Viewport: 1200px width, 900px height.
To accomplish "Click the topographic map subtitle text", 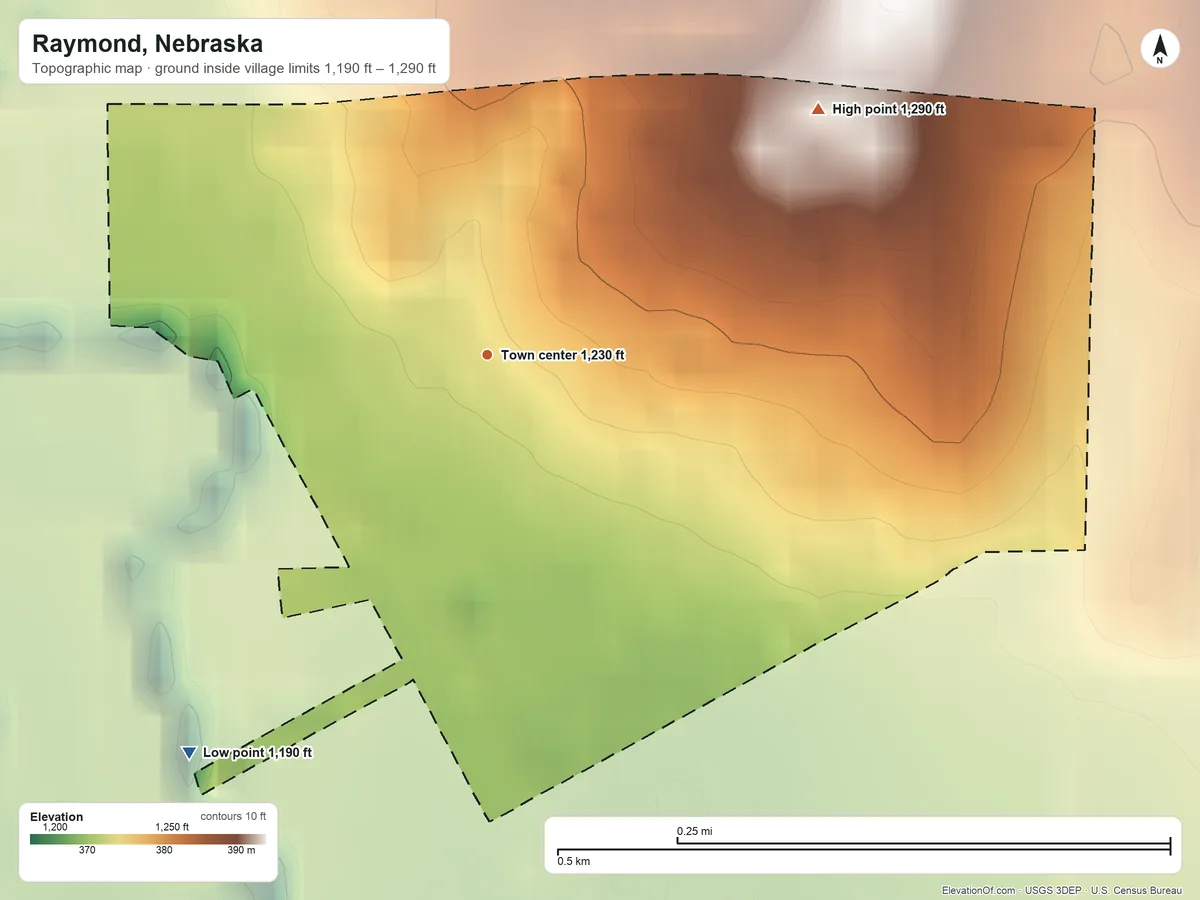I will pyautogui.click(x=234, y=70).
